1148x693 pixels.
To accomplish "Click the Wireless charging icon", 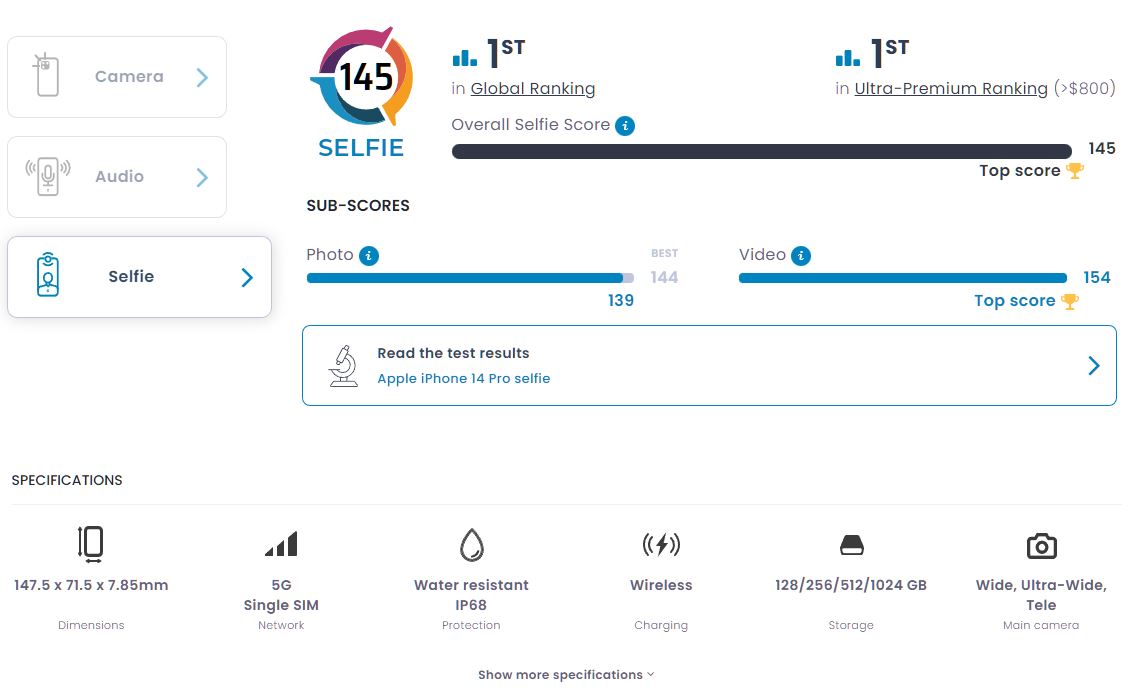I will (661, 544).
